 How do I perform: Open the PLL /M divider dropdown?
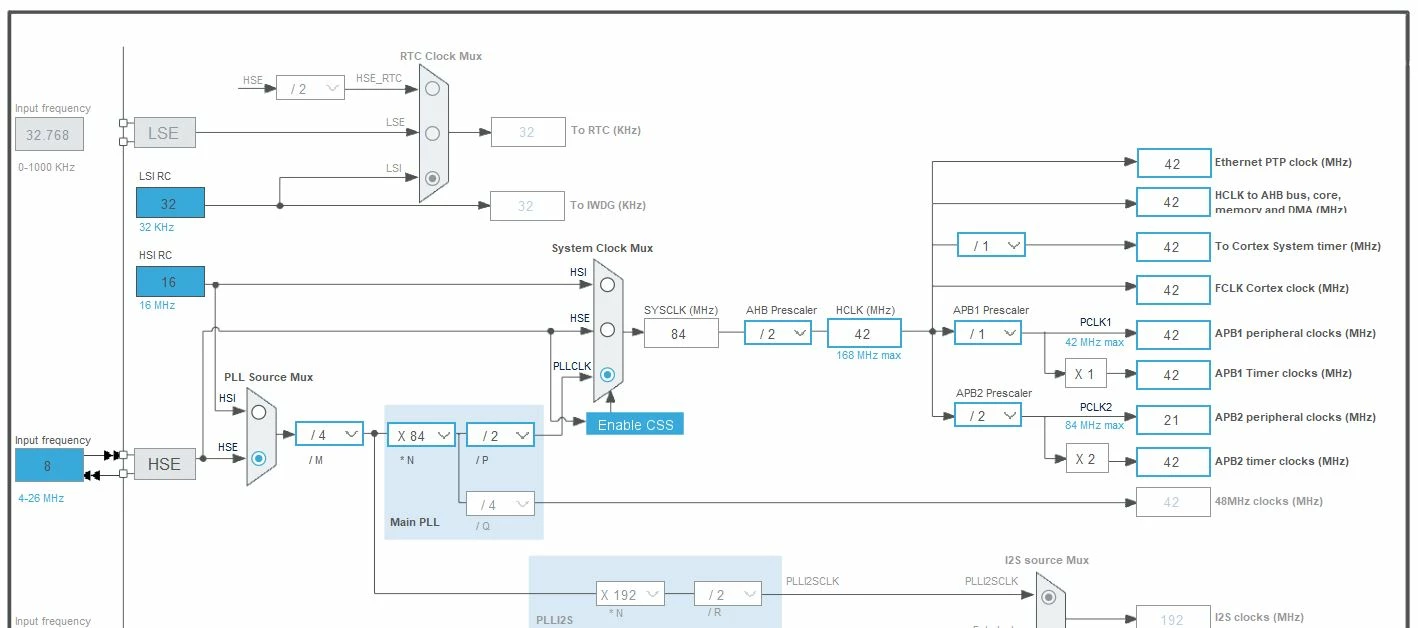[x=329, y=434]
